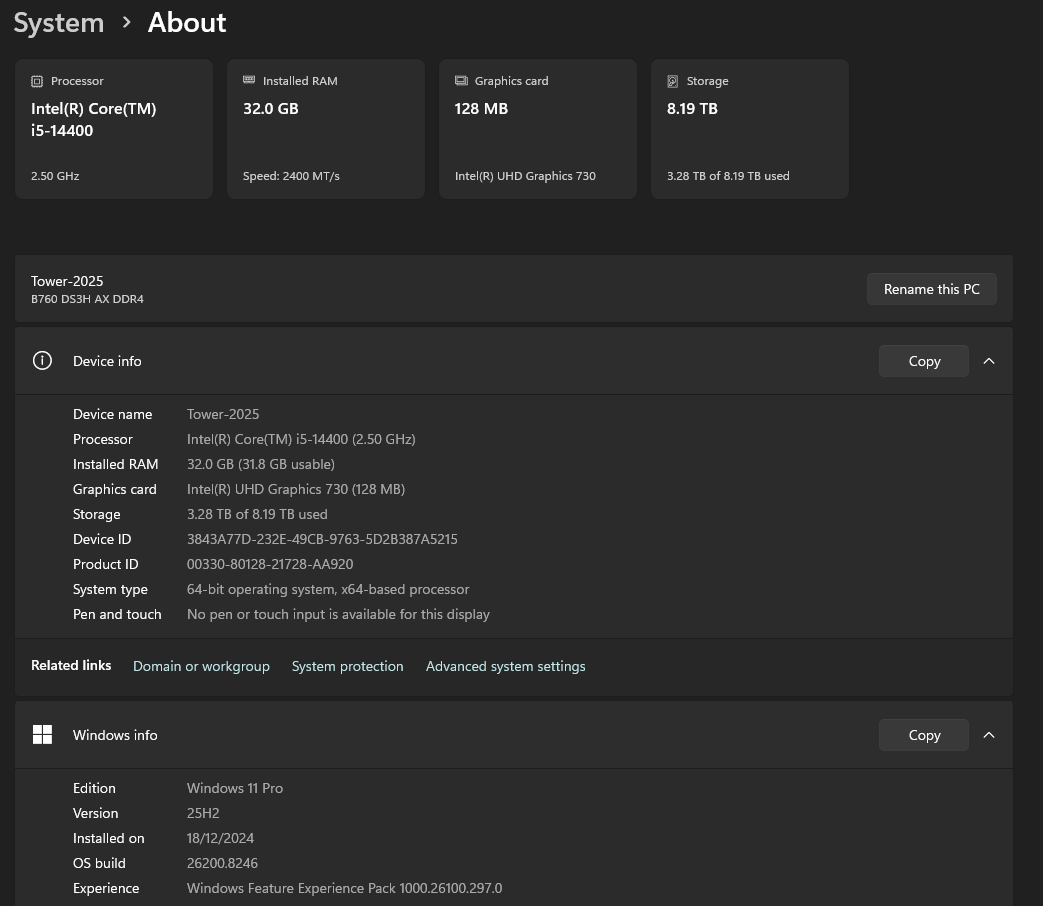Copy the Windows info details
Image resolution: width=1043 pixels, height=906 pixels.
click(x=924, y=735)
